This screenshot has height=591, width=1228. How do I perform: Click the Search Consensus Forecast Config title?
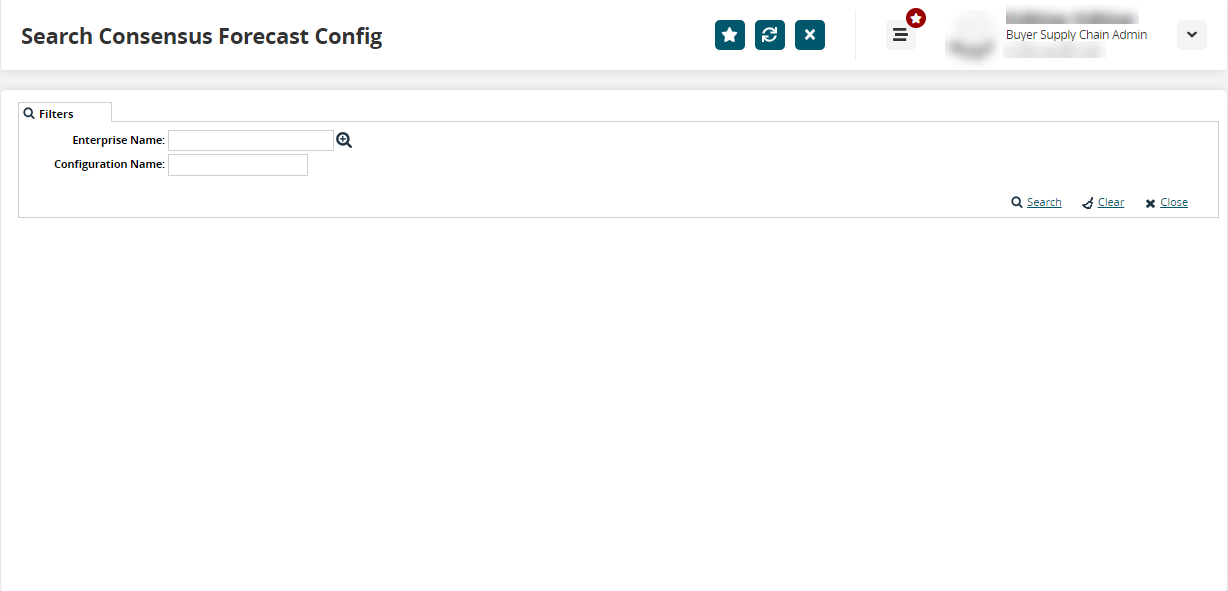(x=201, y=37)
